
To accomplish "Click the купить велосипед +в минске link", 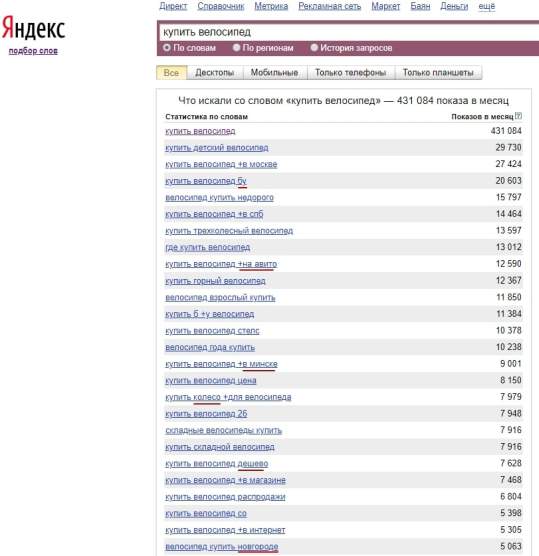I will tap(222, 364).
